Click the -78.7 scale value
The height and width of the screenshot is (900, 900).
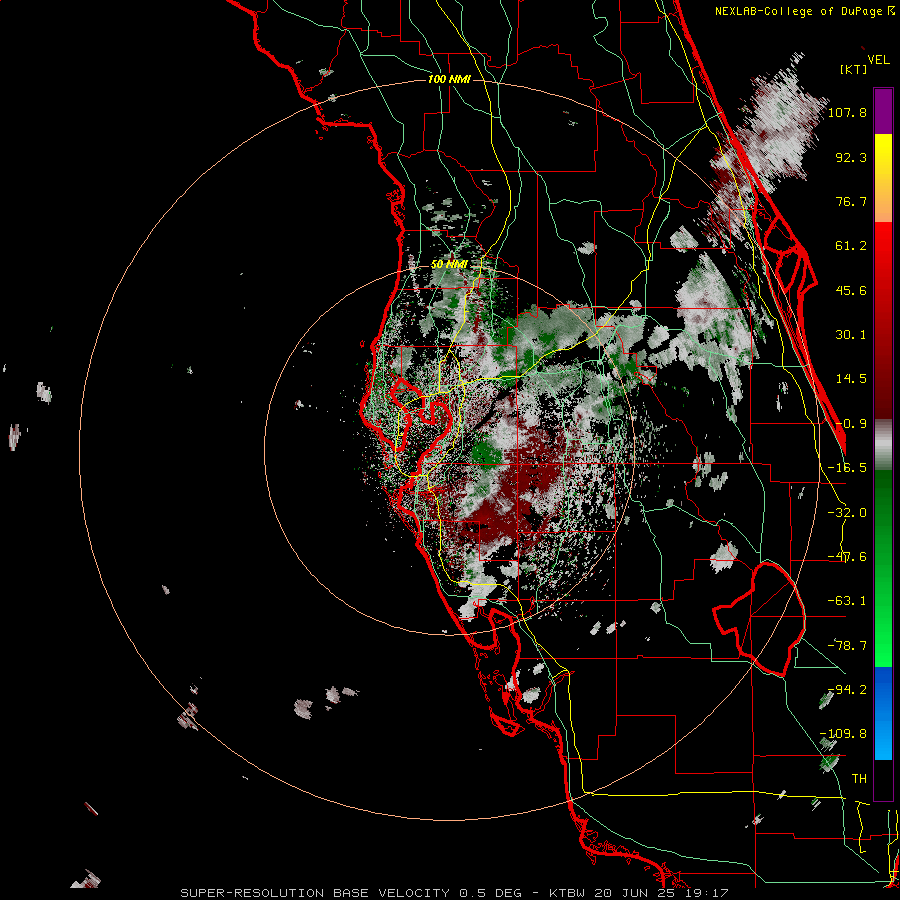[847, 646]
